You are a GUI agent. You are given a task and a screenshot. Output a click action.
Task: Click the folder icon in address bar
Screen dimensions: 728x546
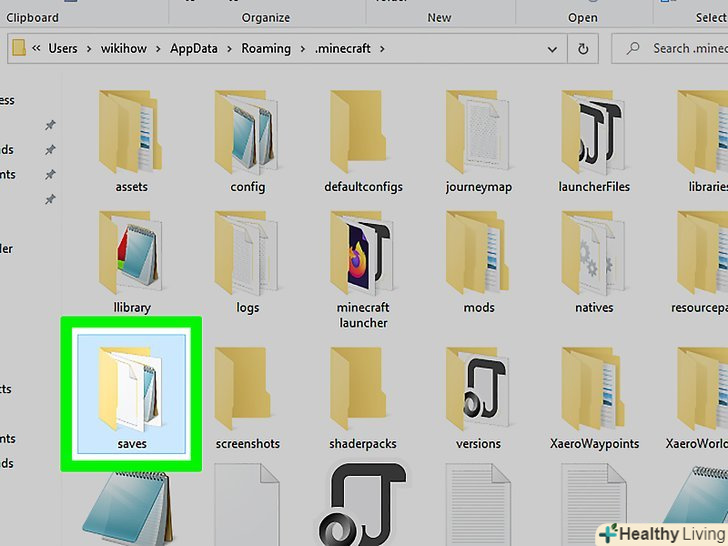click(x=19, y=48)
